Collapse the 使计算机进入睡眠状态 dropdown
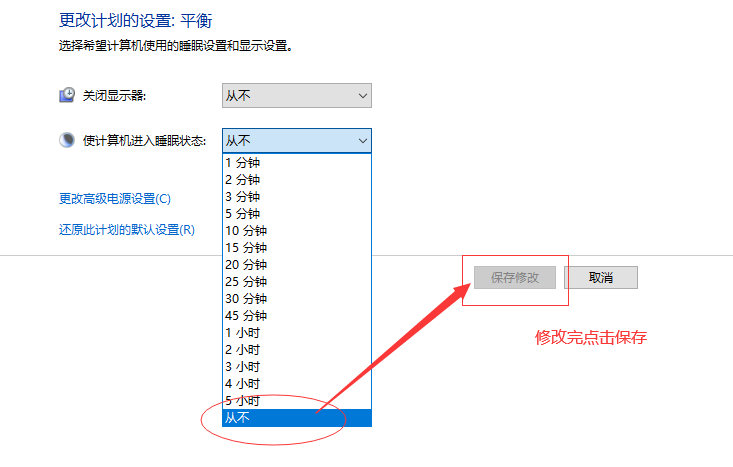 [297, 141]
